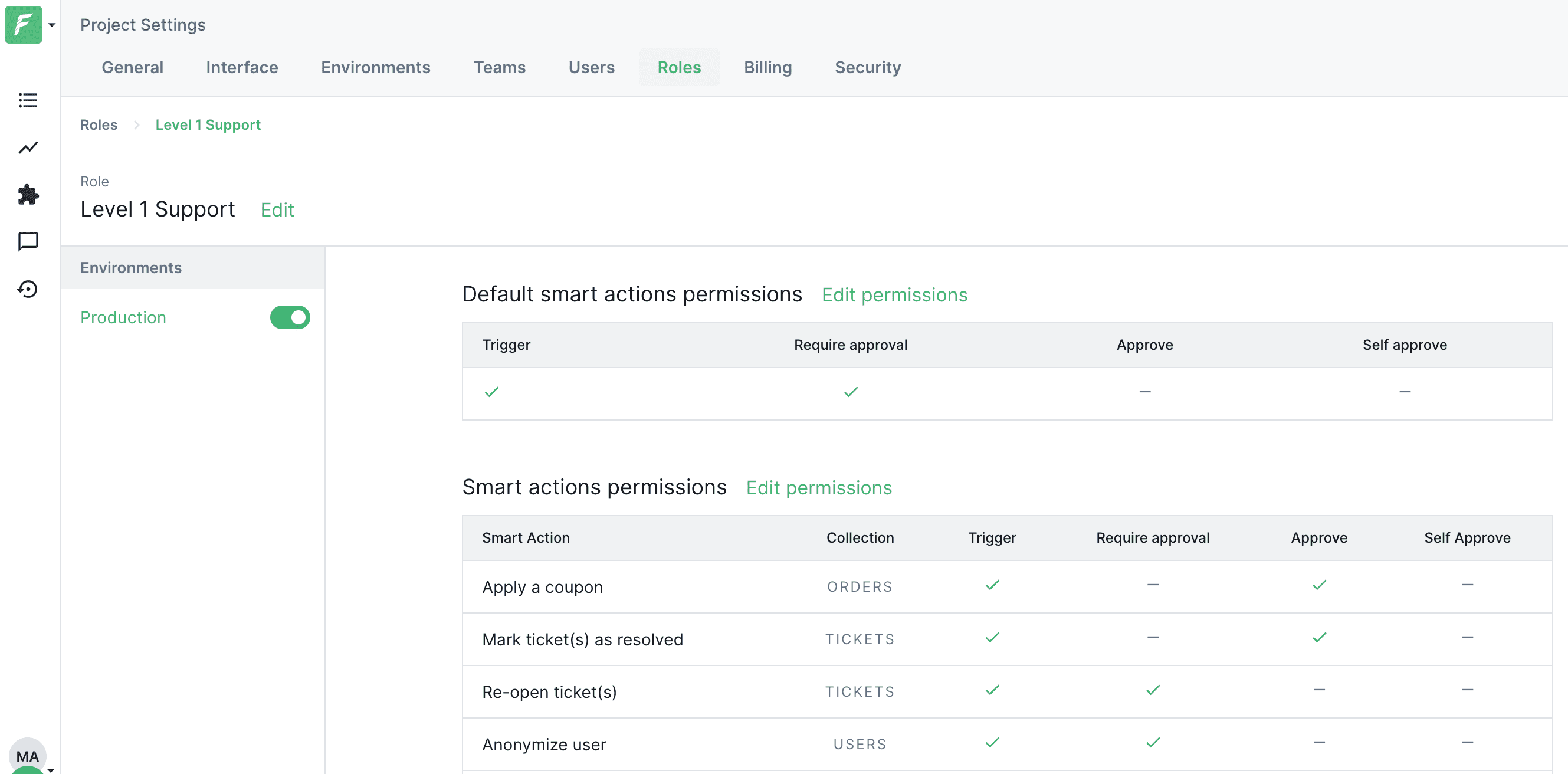This screenshot has width=1568, height=774.
Task: Click Approve dash for Re-open ticket(s)
Action: point(1320,690)
